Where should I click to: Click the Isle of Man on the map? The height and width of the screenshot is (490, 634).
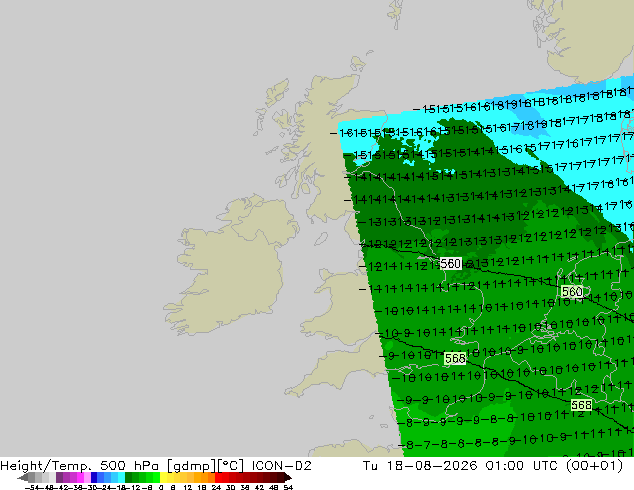[x=321, y=239]
